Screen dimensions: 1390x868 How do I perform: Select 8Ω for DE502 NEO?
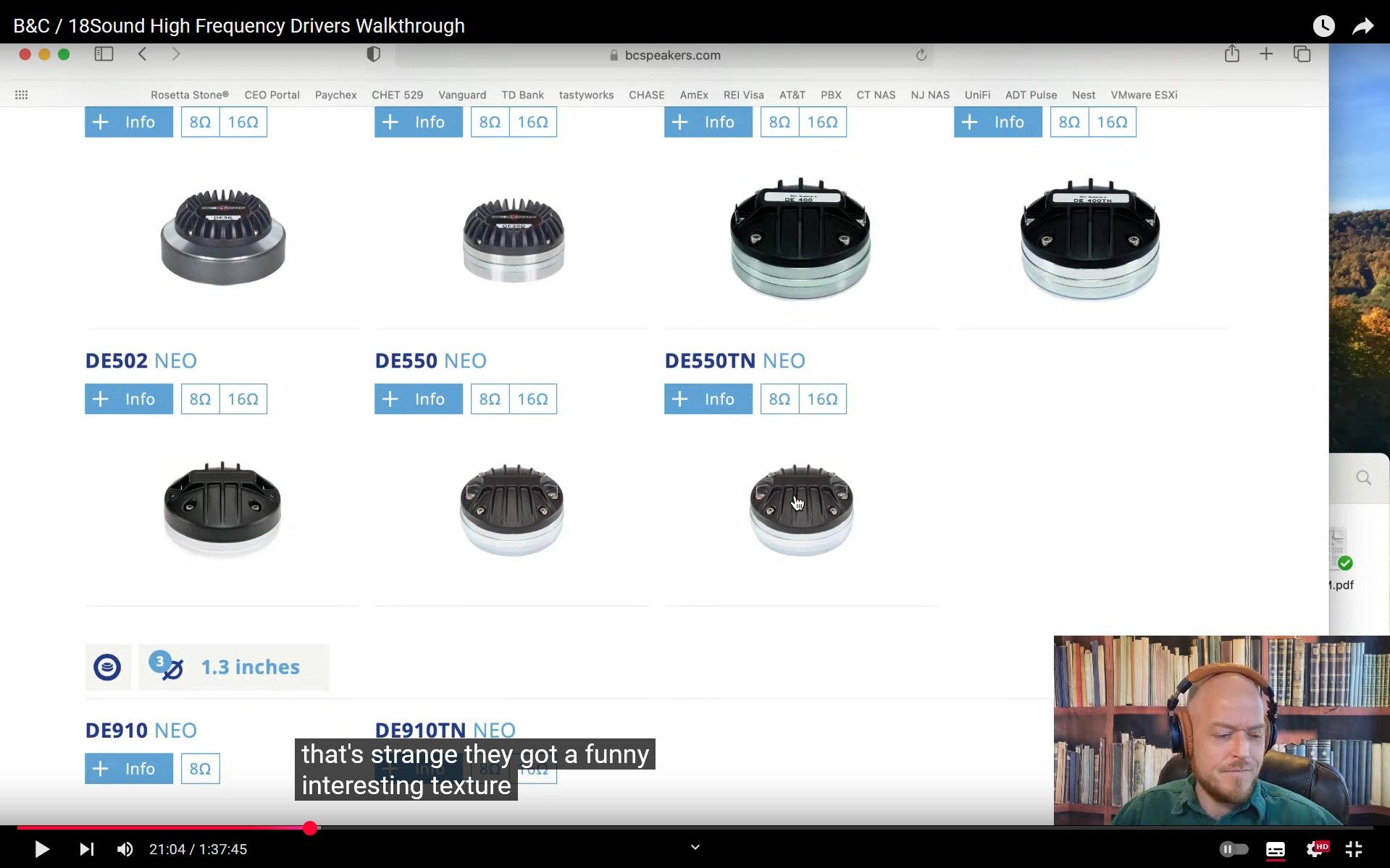[200, 399]
